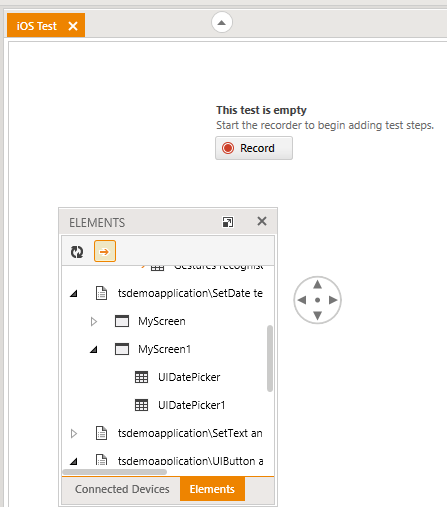Close the iOS Test tab
Viewport: 447px width, 507px height.
click(73, 26)
